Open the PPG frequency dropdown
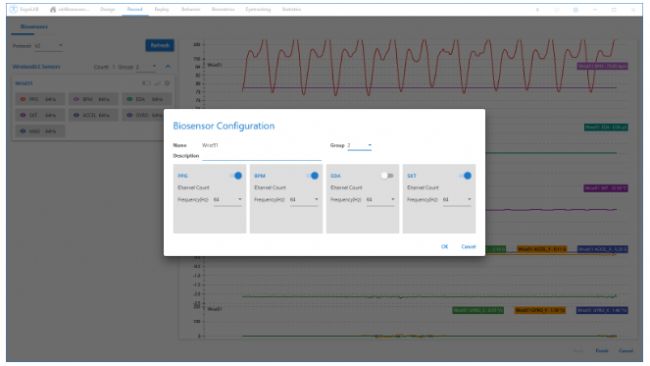650x366 pixels. tap(228, 200)
